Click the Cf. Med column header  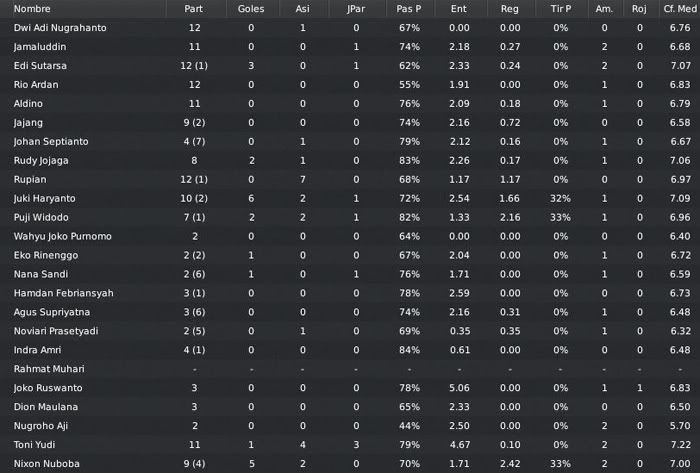679,9
